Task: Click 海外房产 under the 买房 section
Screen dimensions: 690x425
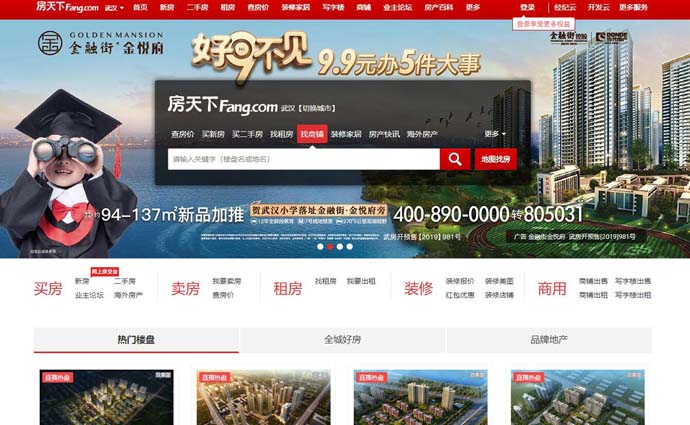Action: [x=128, y=295]
